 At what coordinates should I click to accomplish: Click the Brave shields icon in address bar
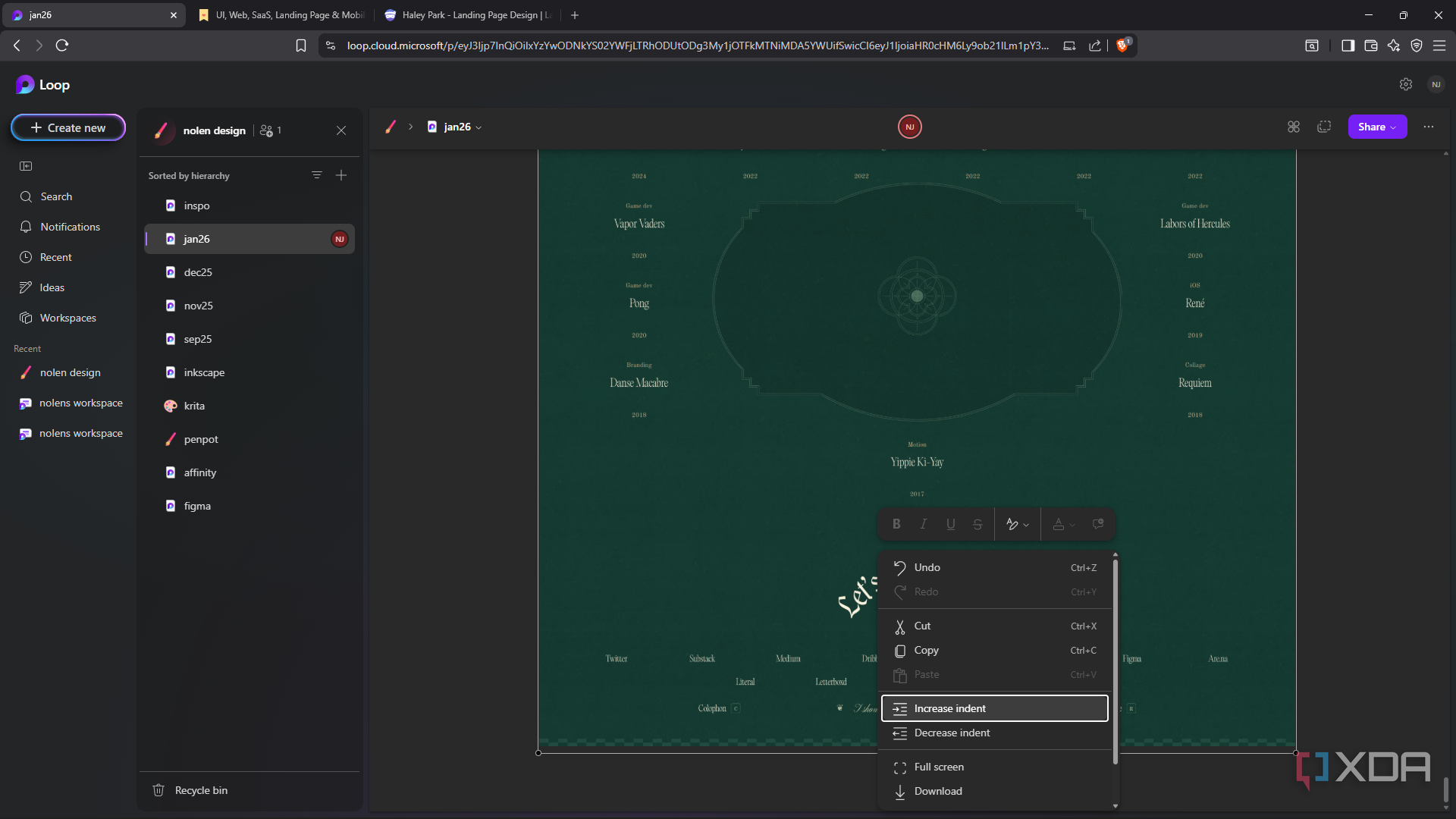[1123, 45]
